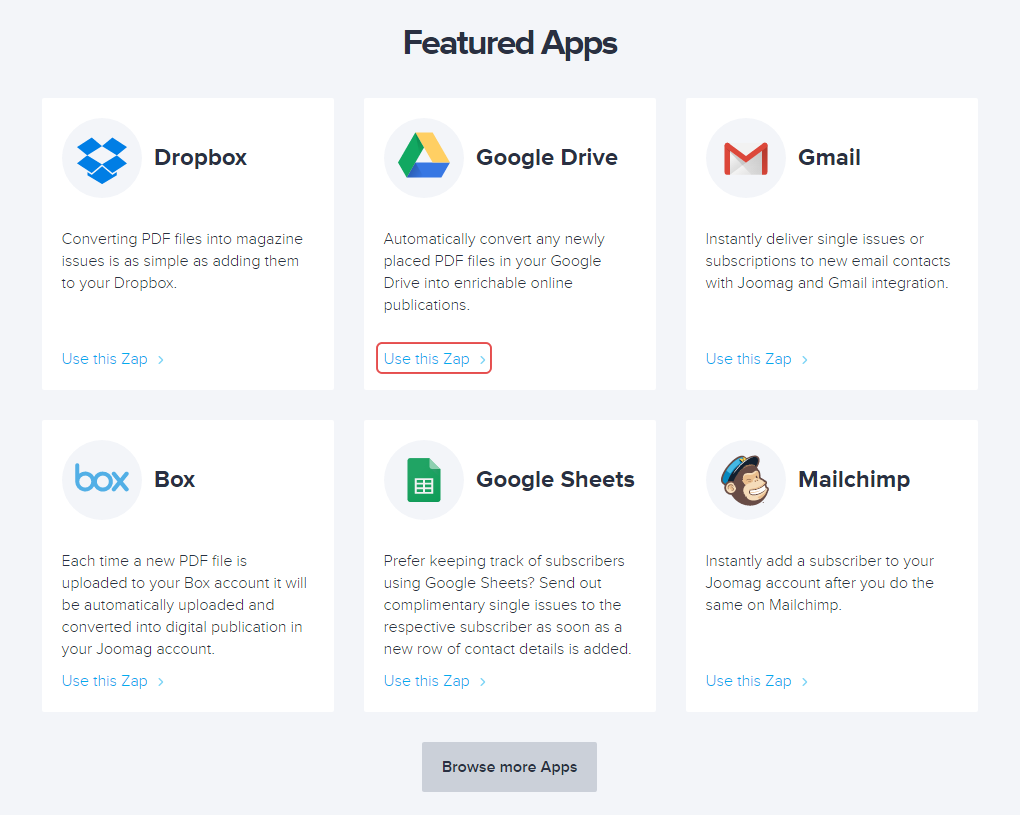Select the Google Drive card title
Viewport: 1020px width, 815px height.
(546, 158)
